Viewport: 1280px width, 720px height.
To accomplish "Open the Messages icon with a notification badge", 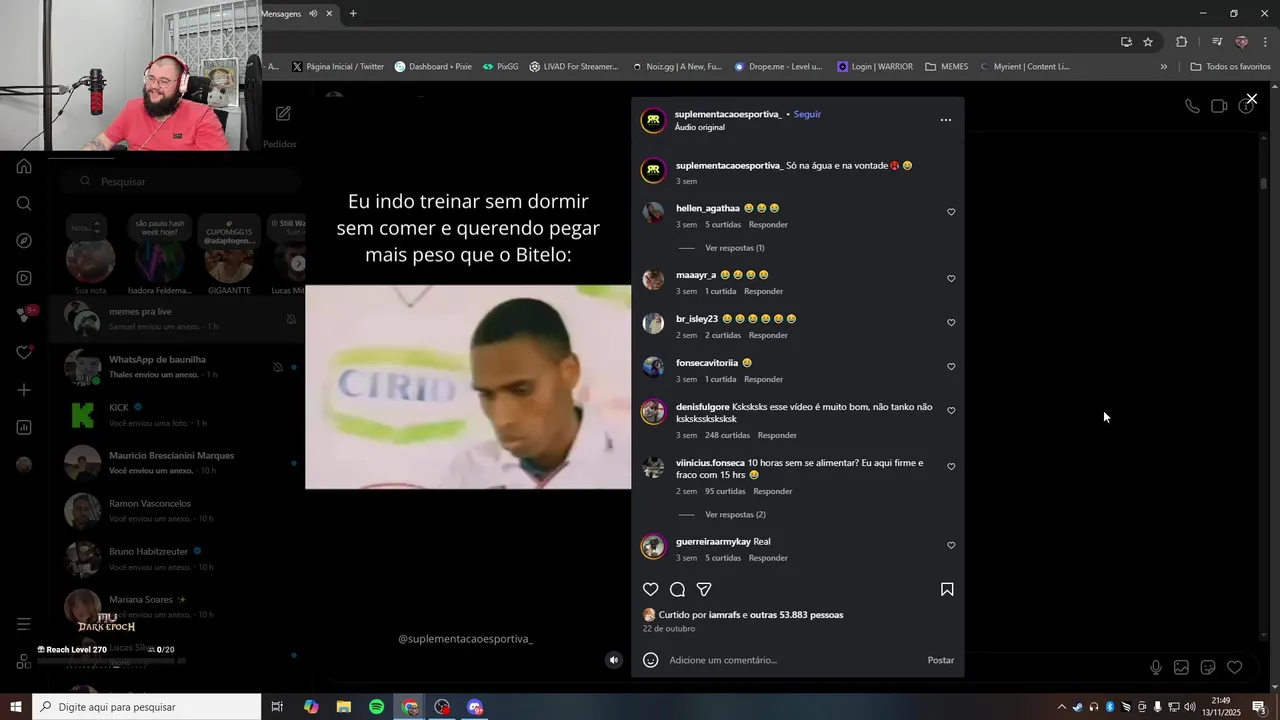I will pyautogui.click(x=25, y=315).
